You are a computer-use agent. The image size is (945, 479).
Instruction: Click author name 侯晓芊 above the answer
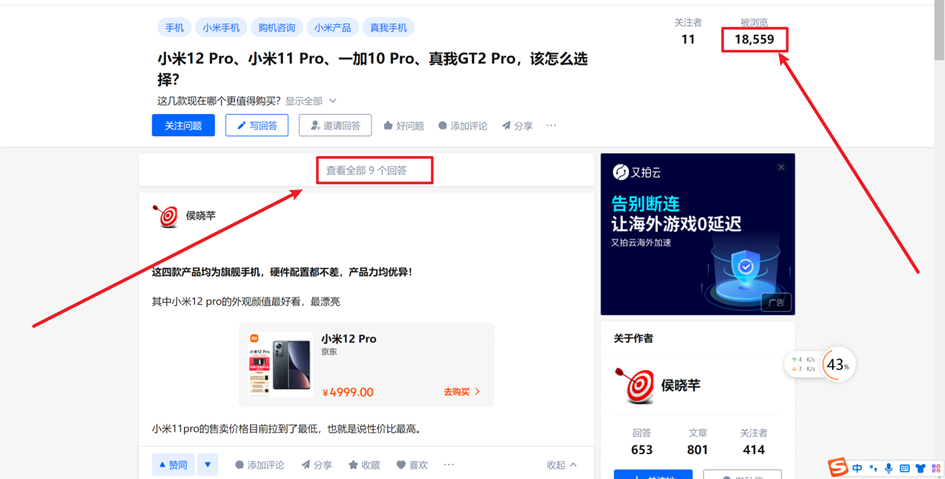(201, 216)
